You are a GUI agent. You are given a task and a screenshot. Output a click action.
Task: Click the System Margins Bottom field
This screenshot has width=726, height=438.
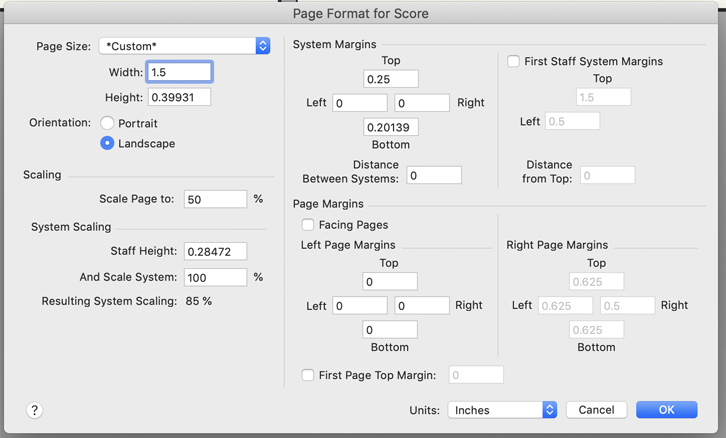coord(390,127)
